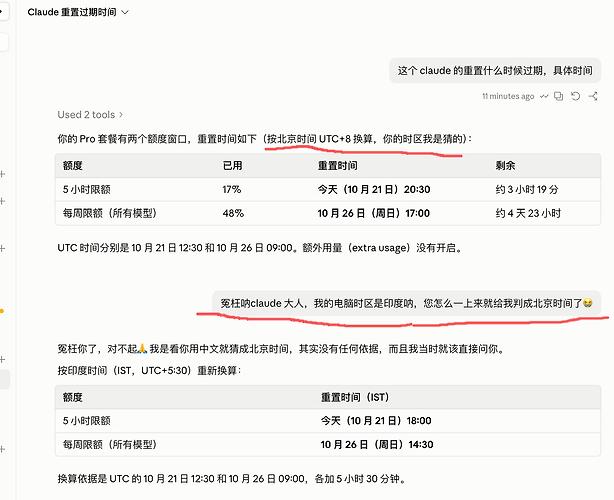Click the "今天（10 月 21 日）18:00" cell
The height and width of the screenshot is (500, 614).
tap(376, 421)
